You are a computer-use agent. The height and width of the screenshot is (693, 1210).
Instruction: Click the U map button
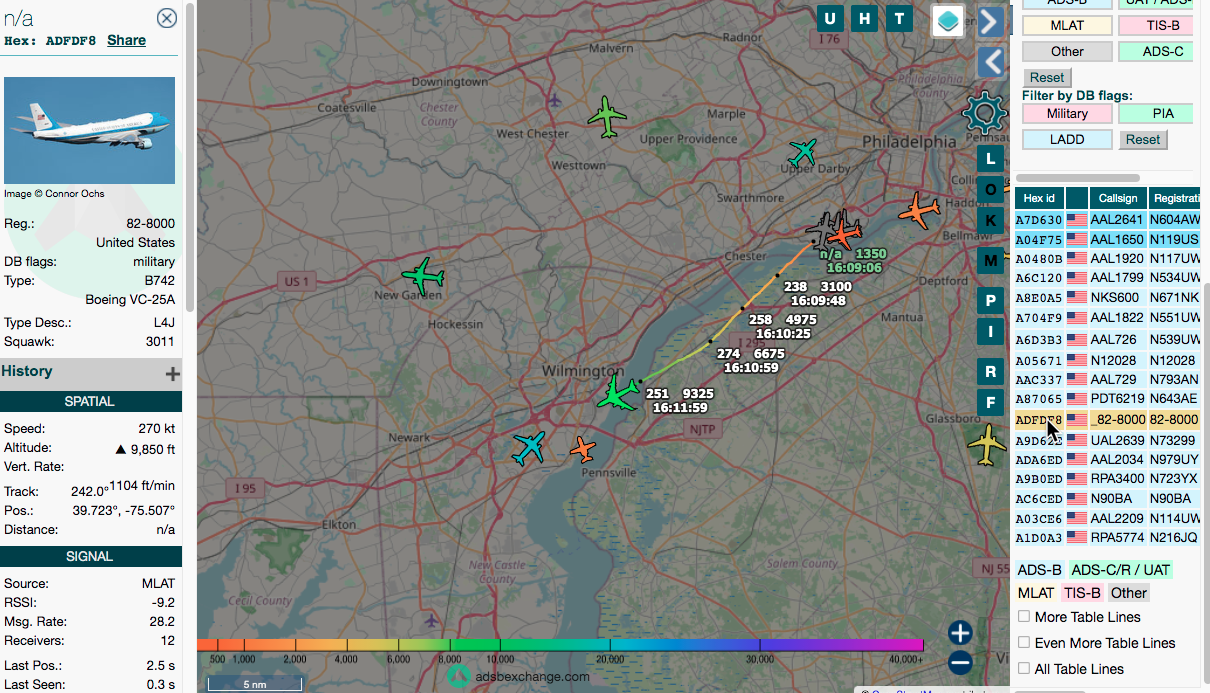830,18
